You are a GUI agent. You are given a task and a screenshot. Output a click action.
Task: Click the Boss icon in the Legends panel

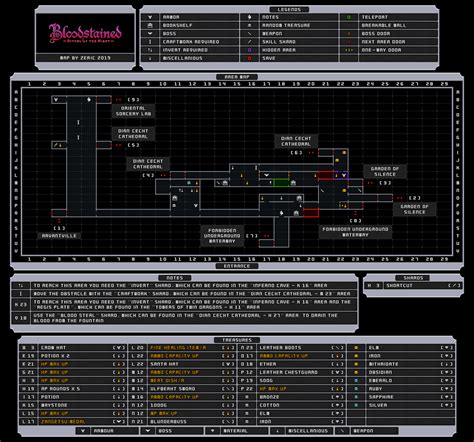(x=150, y=33)
